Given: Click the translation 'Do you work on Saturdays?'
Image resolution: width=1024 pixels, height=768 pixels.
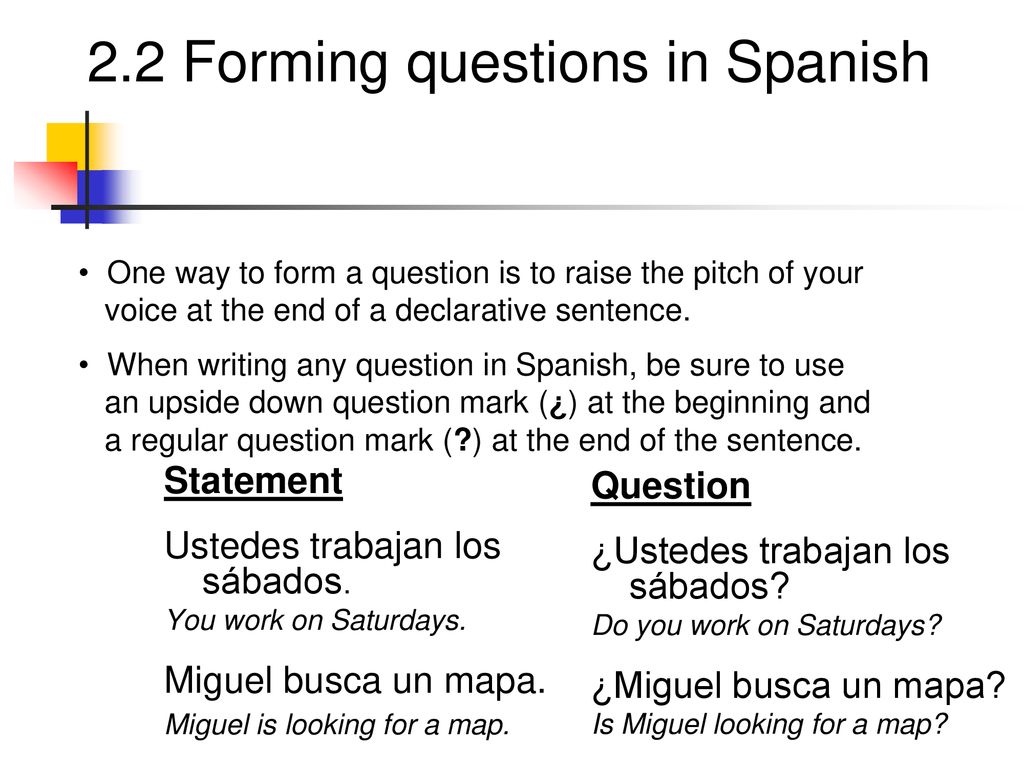Looking at the screenshot, I should pyautogui.click(x=767, y=626).
